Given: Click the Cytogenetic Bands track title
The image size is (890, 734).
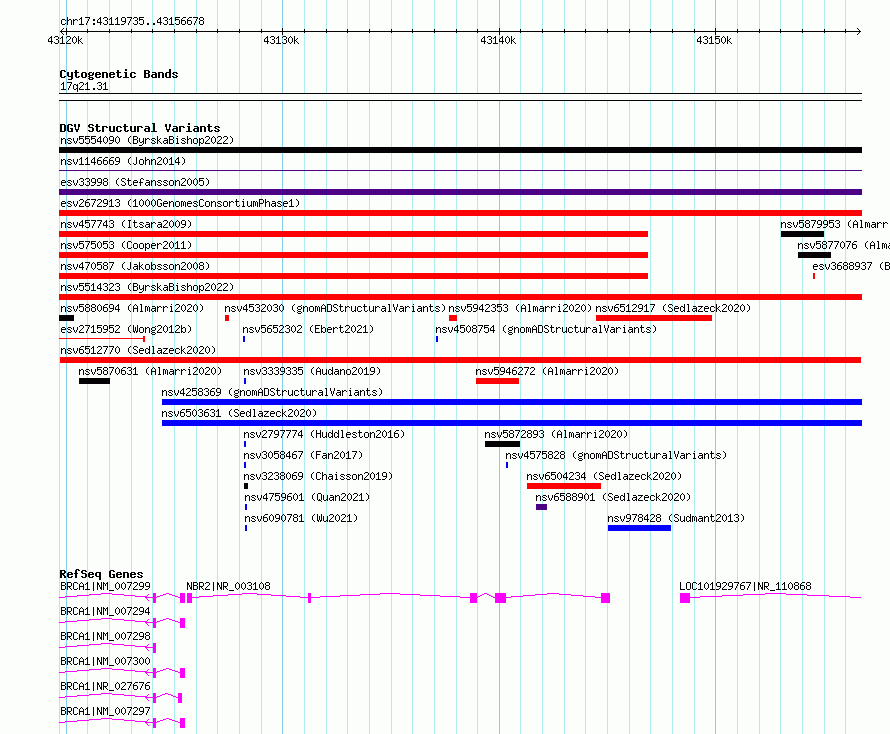Looking at the screenshot, I should [x=119, y=74].
